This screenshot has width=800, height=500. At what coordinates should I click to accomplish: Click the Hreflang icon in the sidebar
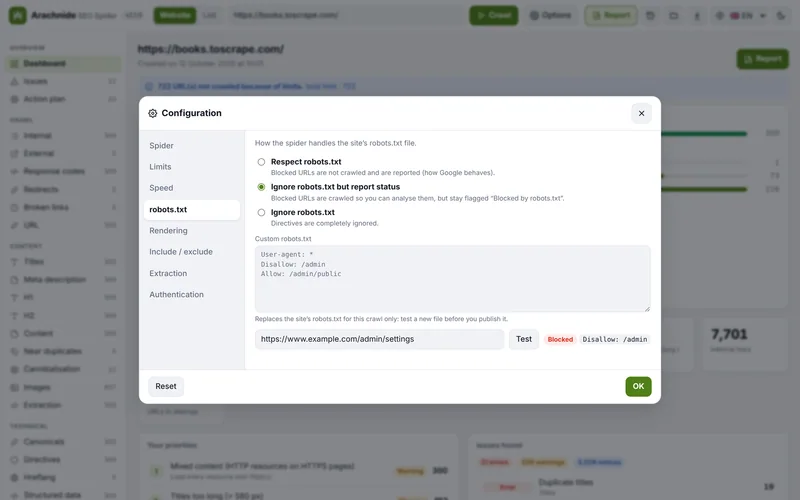click(14, 478)
